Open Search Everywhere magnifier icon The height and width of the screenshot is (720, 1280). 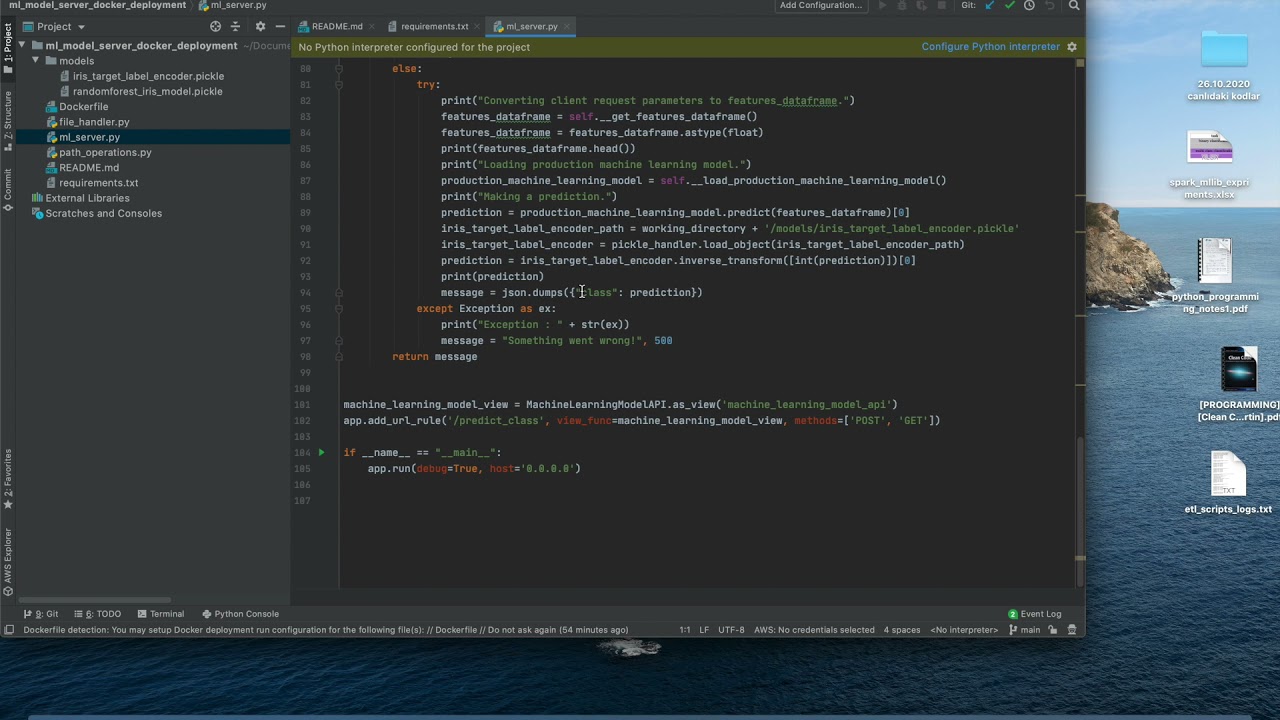click(1074, 5)
